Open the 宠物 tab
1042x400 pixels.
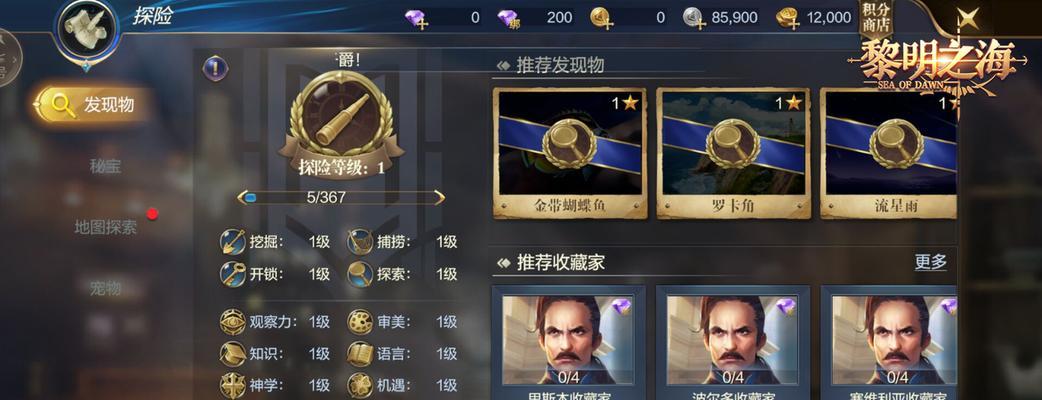[x=105, y=288]
